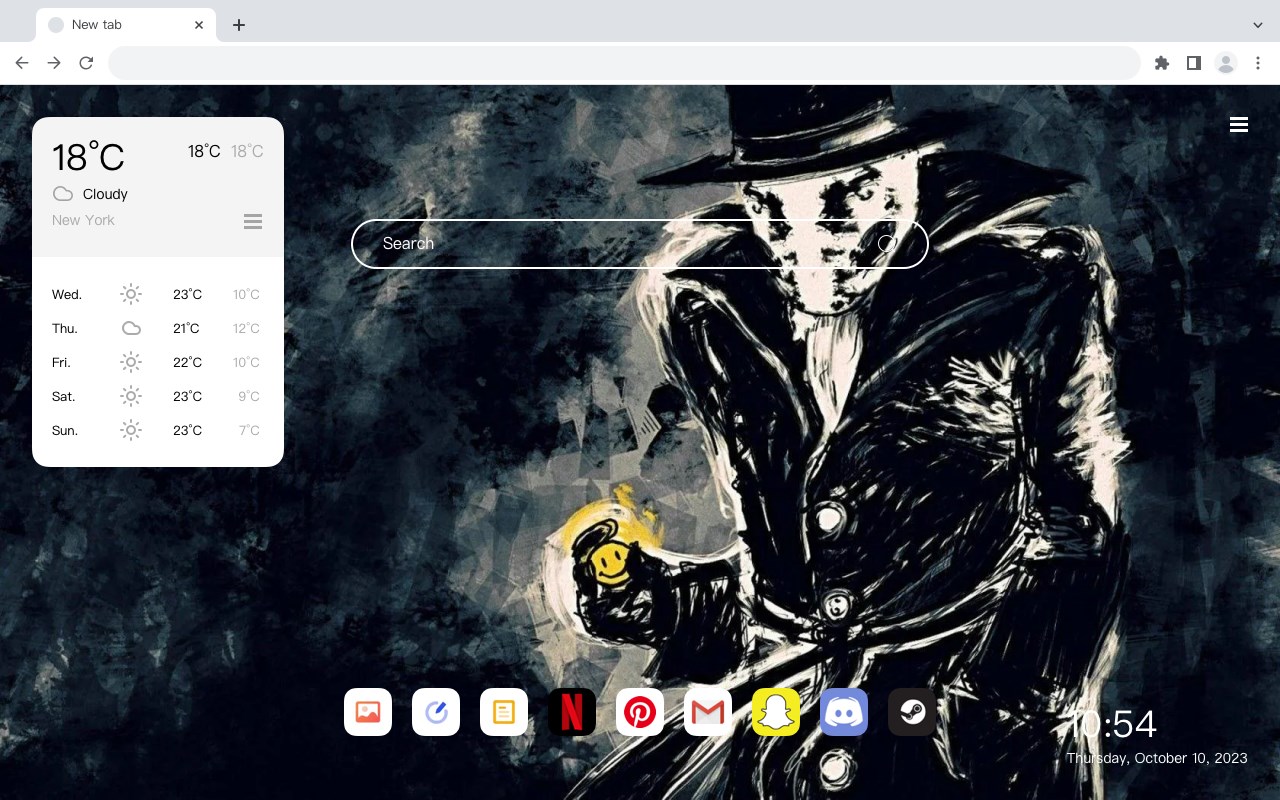Open the Gmail shortcut
1280x800 pixels.
(x=708, y=712)
